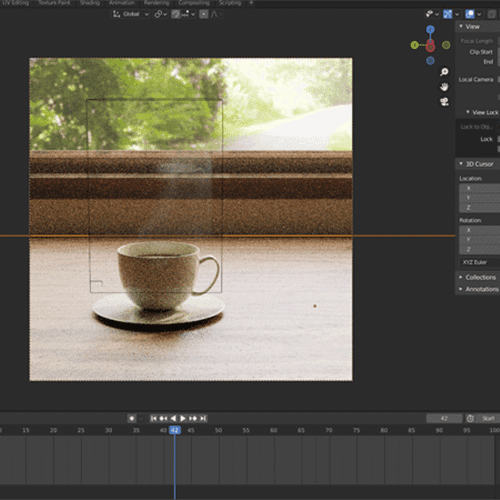500x500 pixels.
Task: Toggle the proportional editing icon
Action: [204, 14]
